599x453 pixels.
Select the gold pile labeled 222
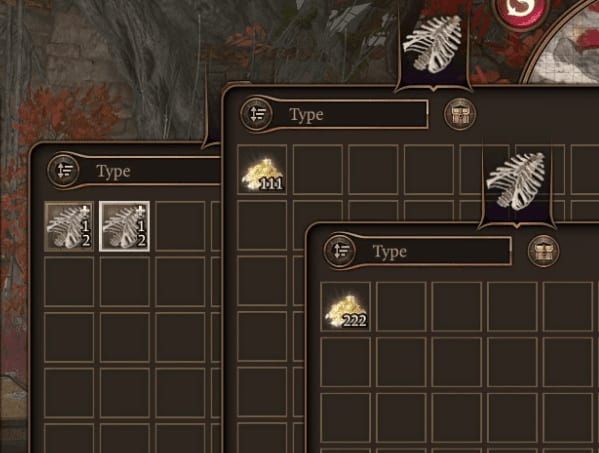[345, 307]
